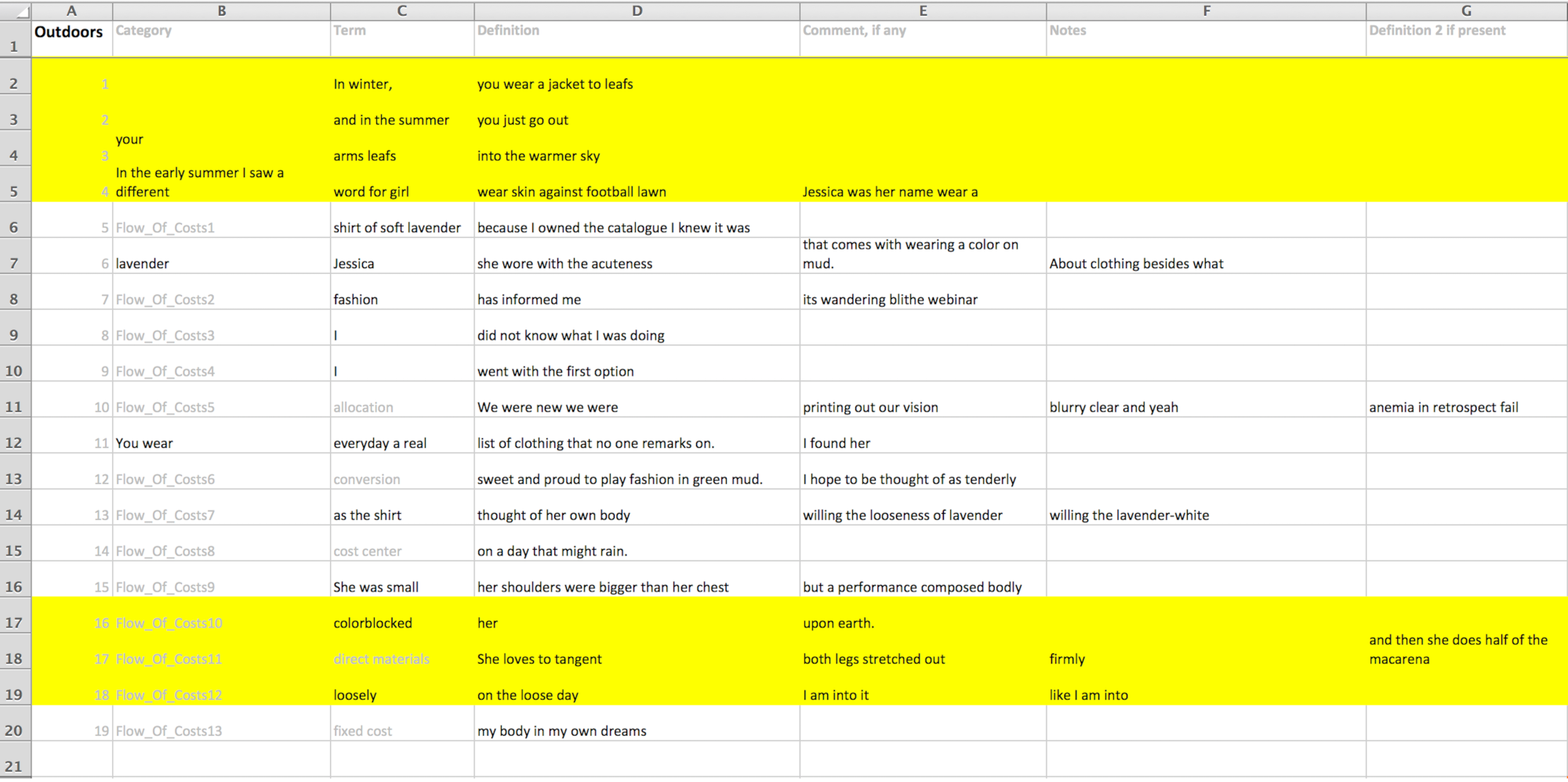Click the 'fashion' cell
Screen dimensions: 1568x782
[x=402, y=292]
